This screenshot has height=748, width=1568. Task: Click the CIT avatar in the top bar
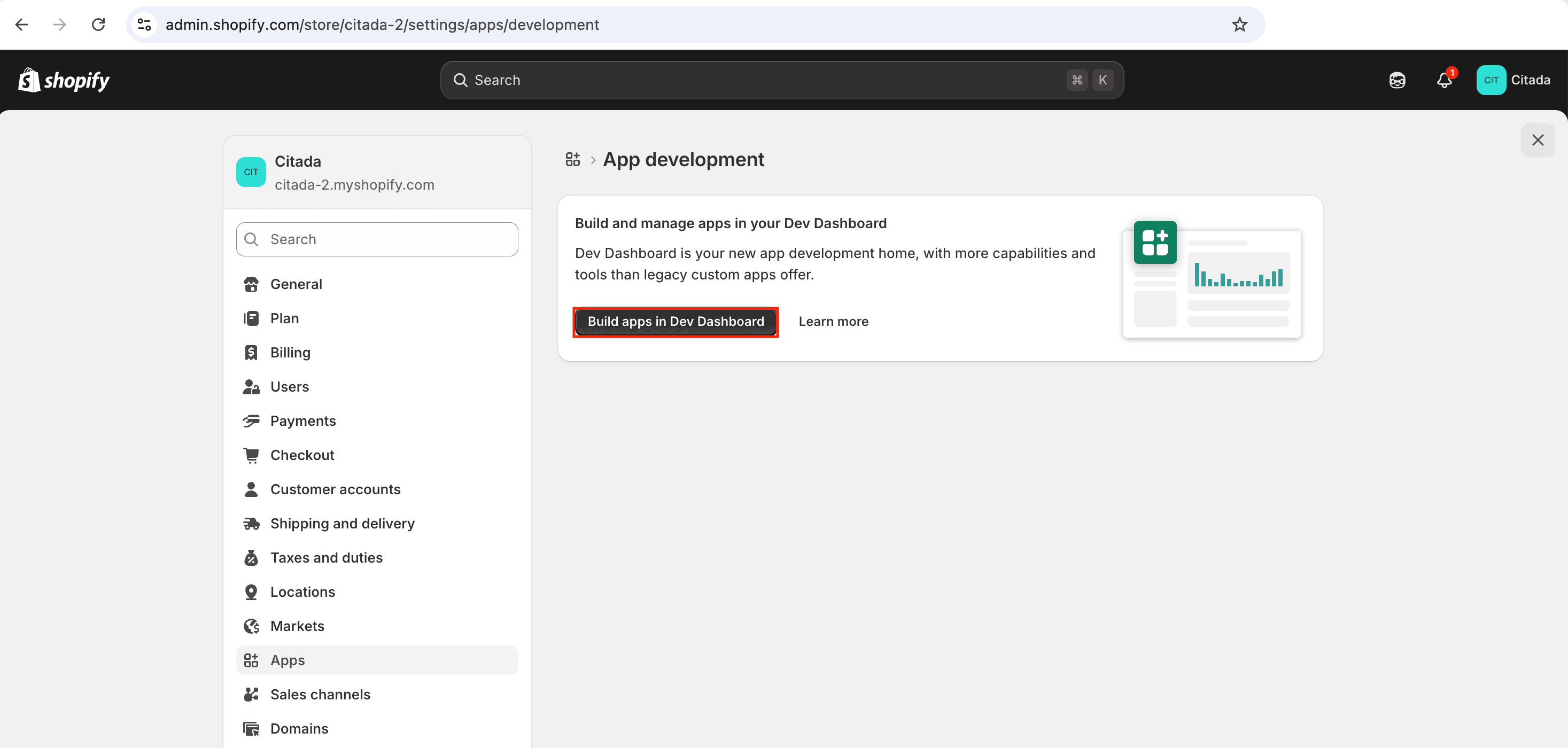(1491, 80)
